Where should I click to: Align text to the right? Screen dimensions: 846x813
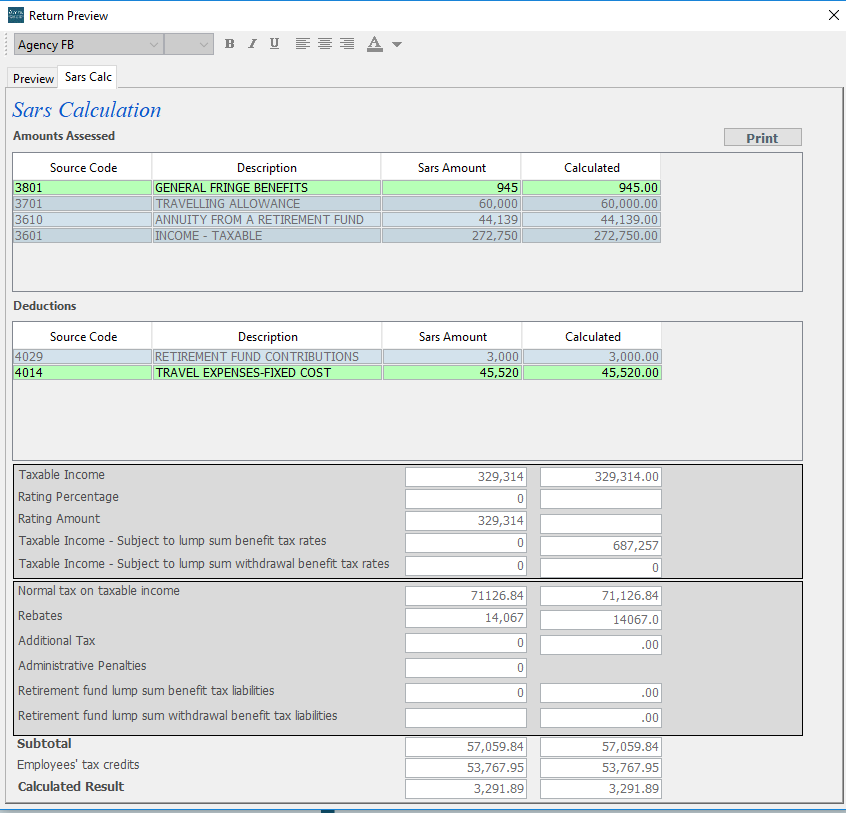[x=347, y=44]
